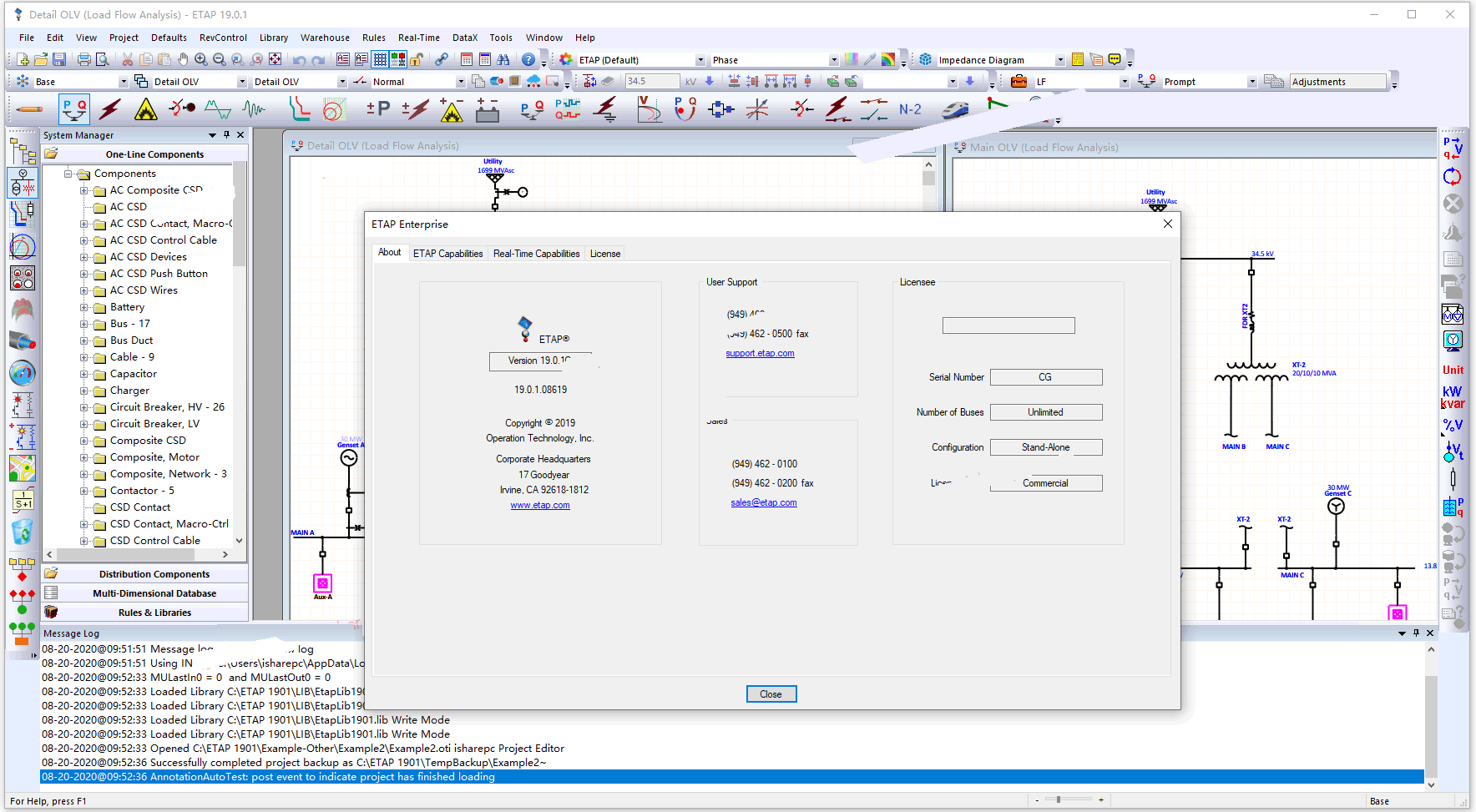The image size is (1476, 812).
Task: Toggle the display grid button
Action: (380, 59)
